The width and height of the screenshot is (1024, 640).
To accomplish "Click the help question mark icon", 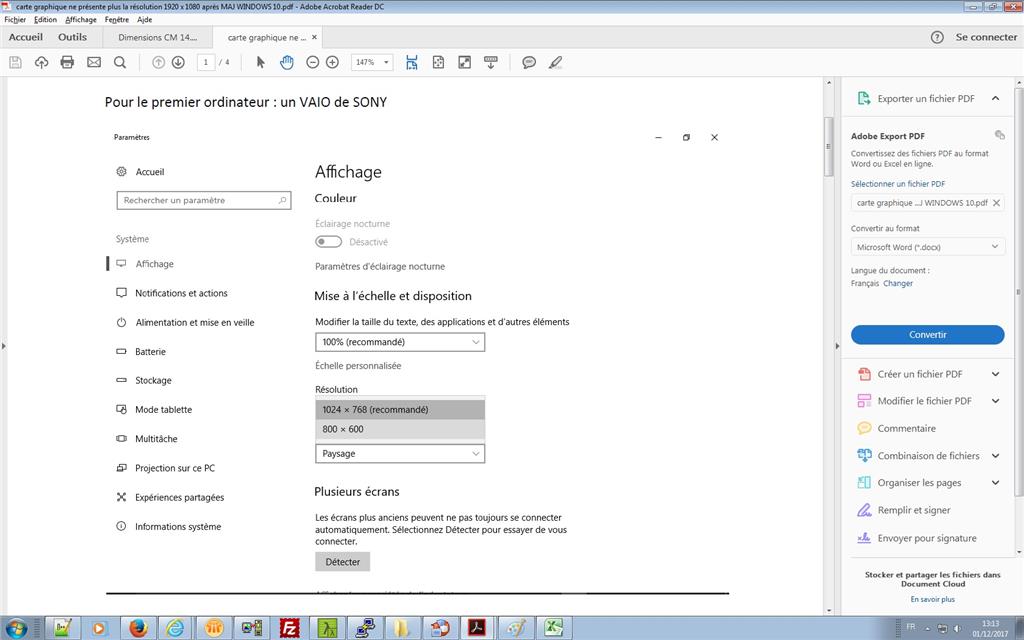I will coord(937,37).
